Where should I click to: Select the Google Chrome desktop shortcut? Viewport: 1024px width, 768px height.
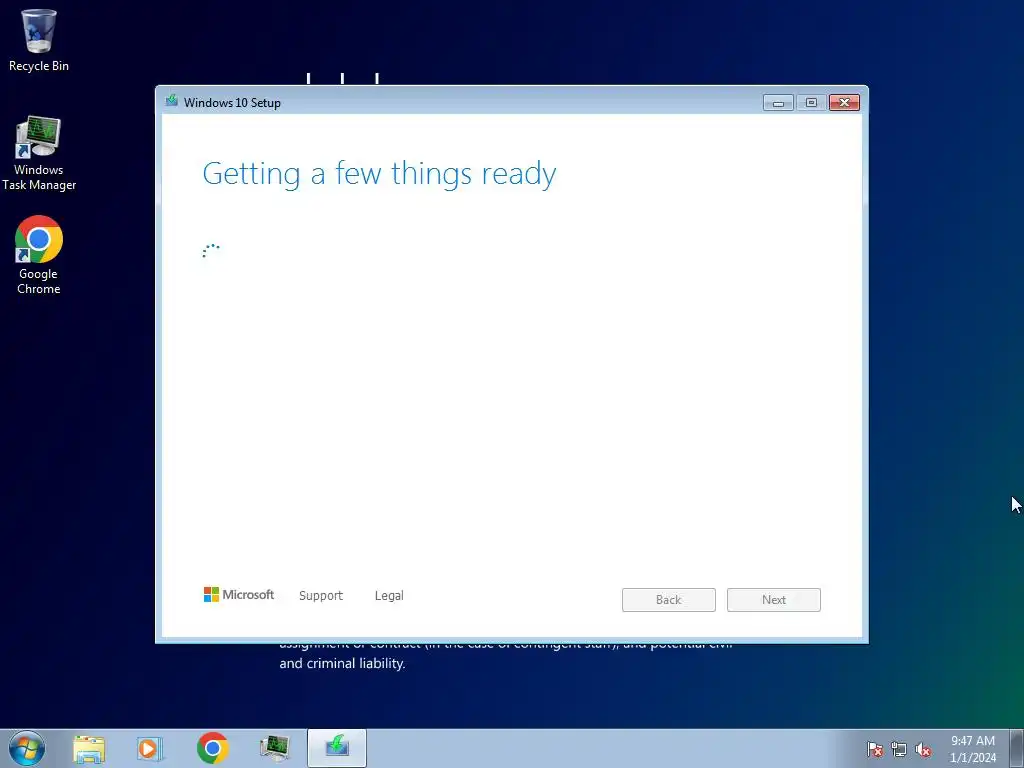[39, 255]
